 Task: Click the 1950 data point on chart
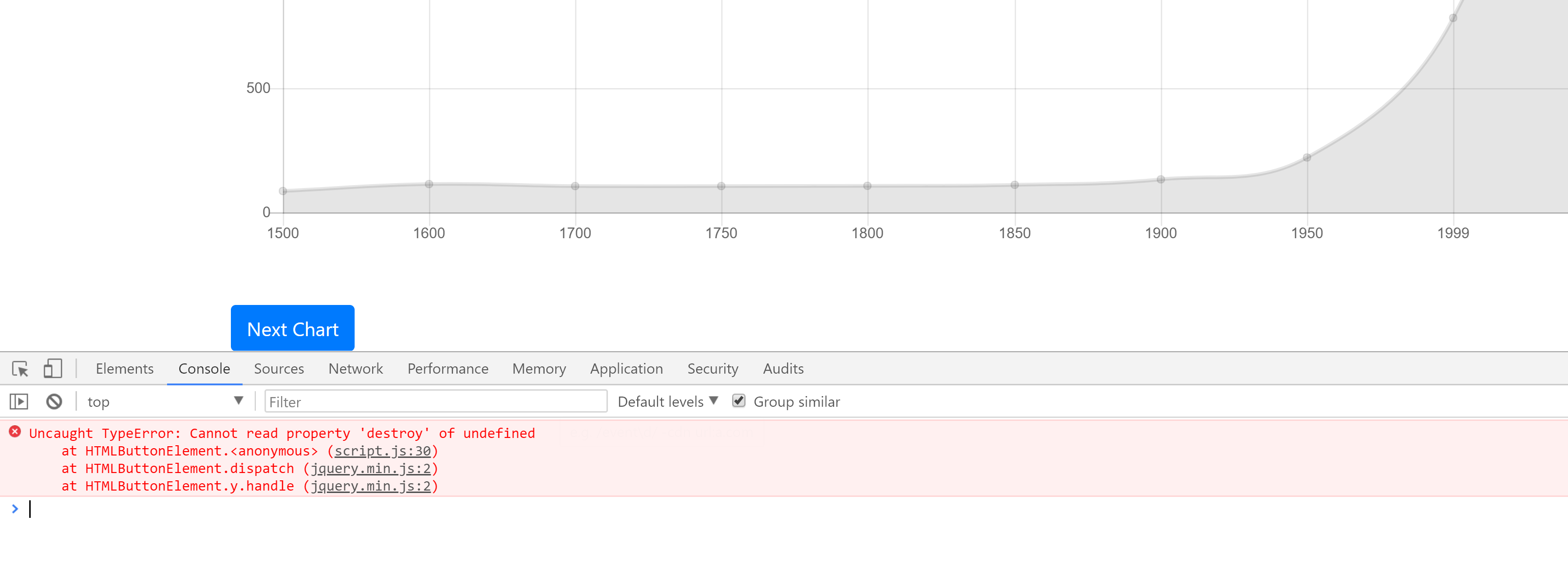tap(1307, 158)
